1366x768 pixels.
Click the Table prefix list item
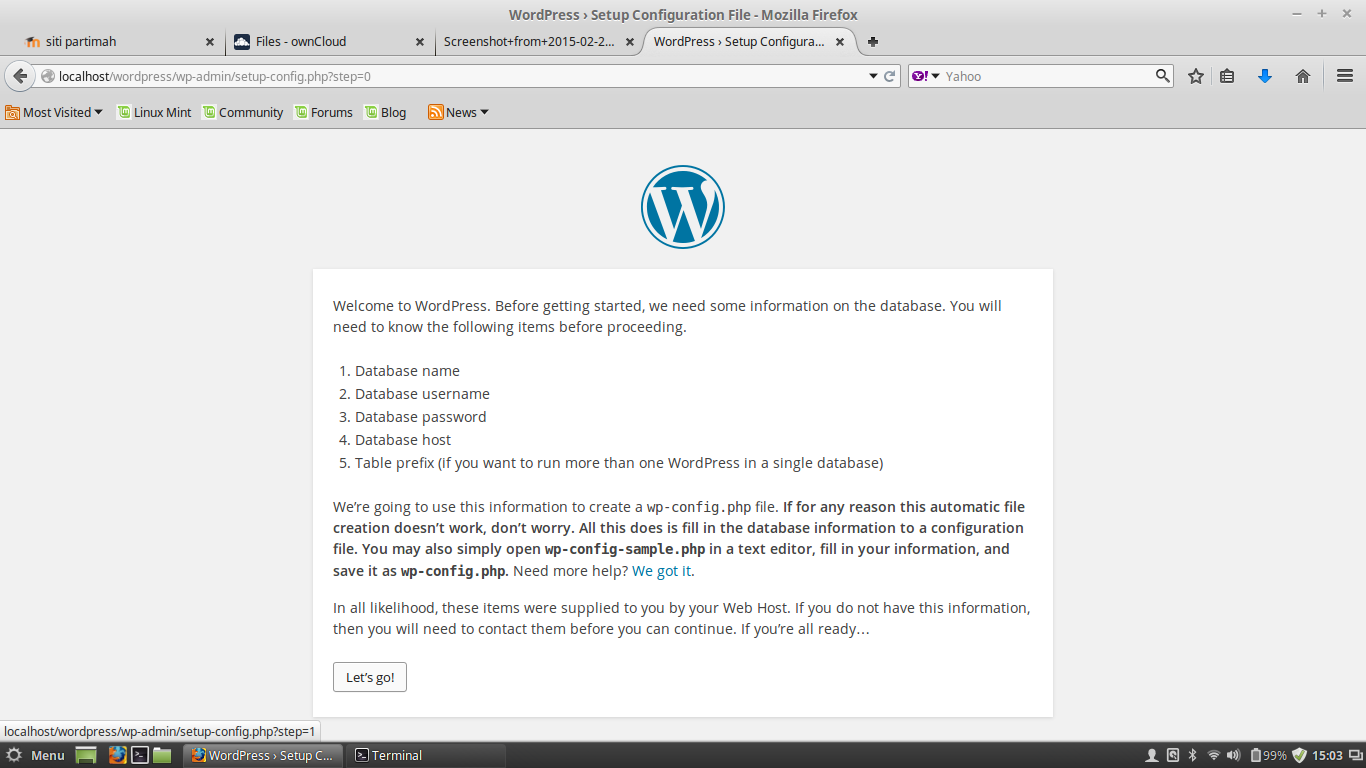[x=619, y=463]
